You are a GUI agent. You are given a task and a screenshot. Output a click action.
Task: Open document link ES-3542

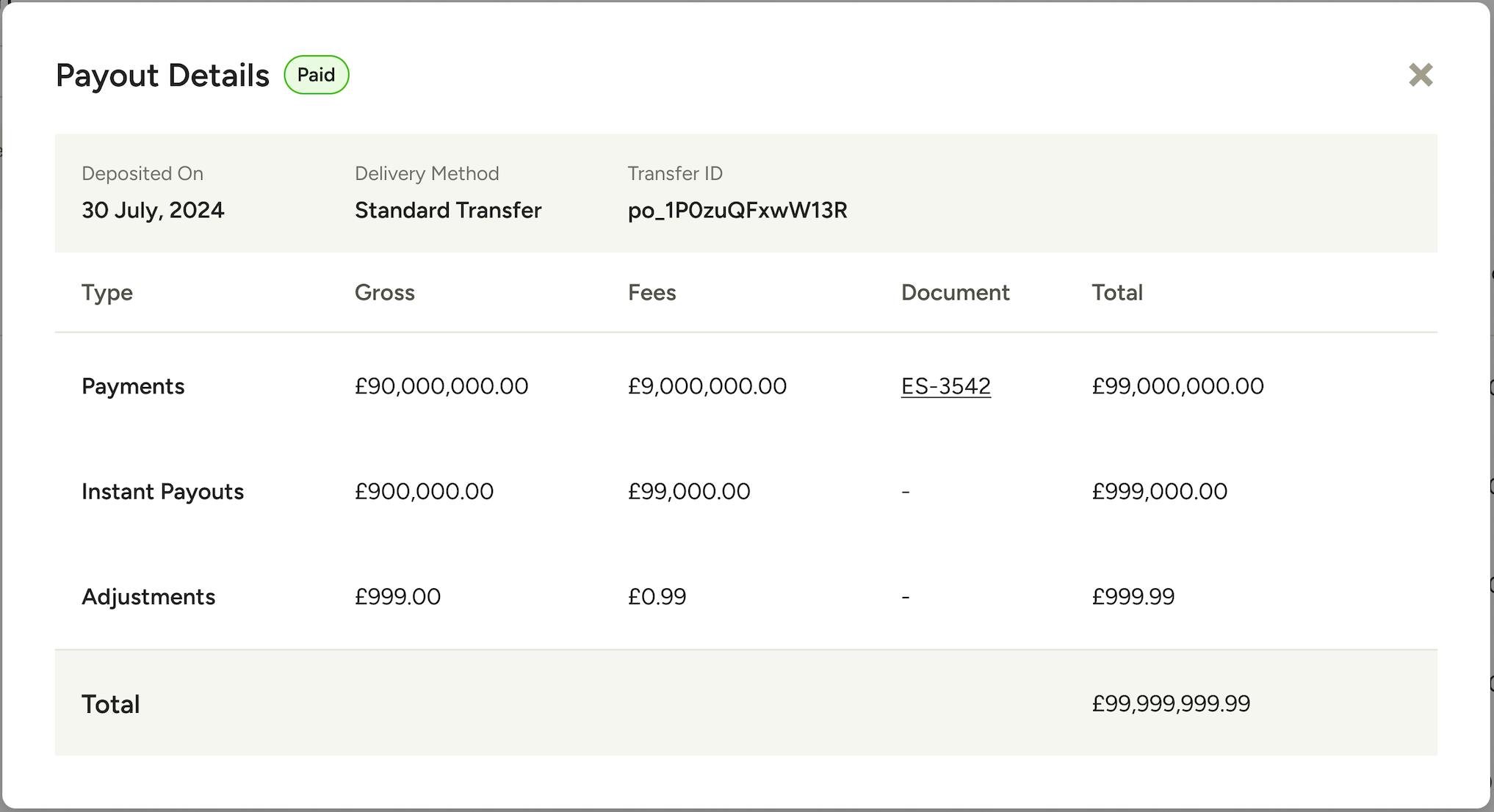coord(945,386)
